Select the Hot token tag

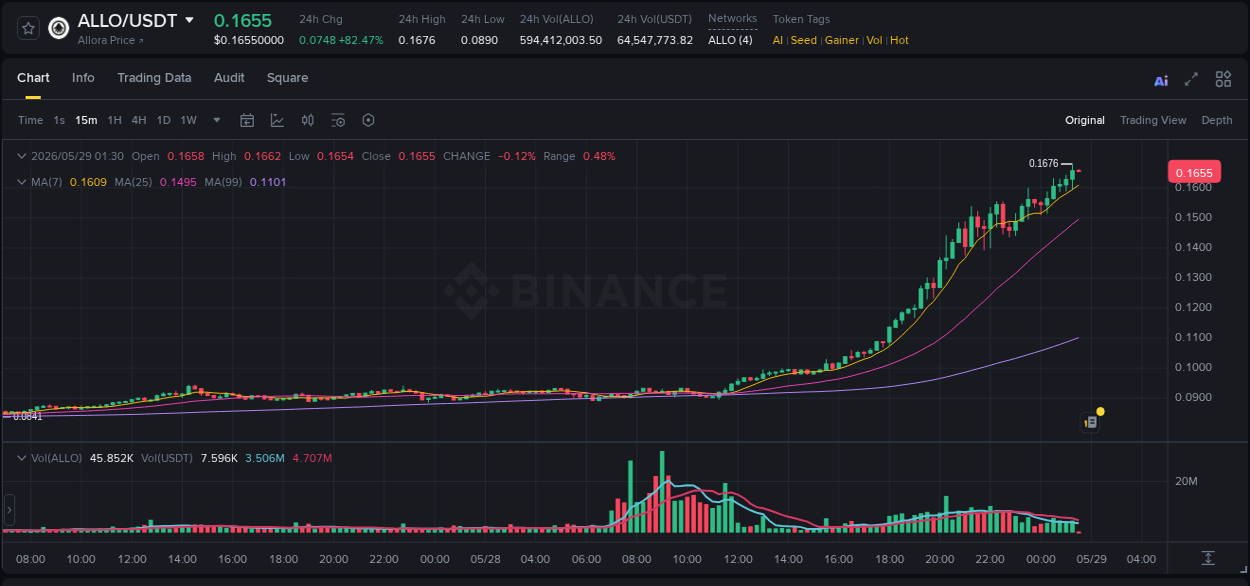coord(899,40)
